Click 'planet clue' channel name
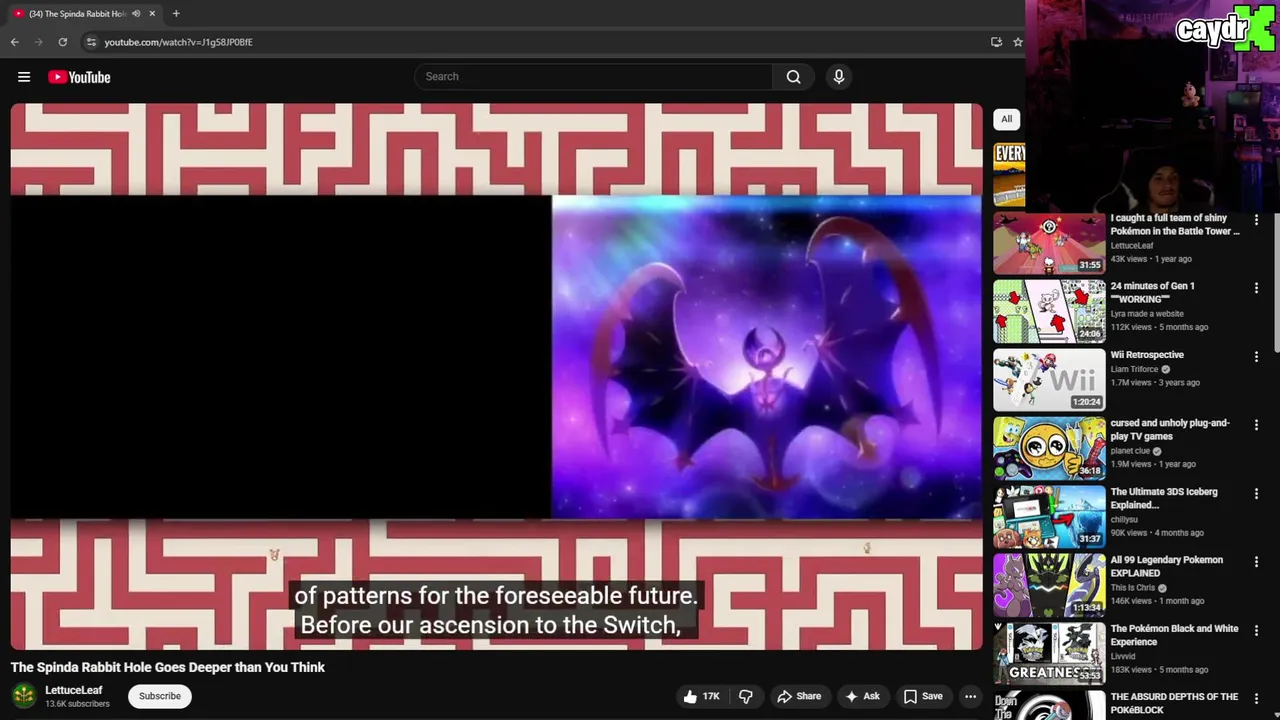 1130,451
